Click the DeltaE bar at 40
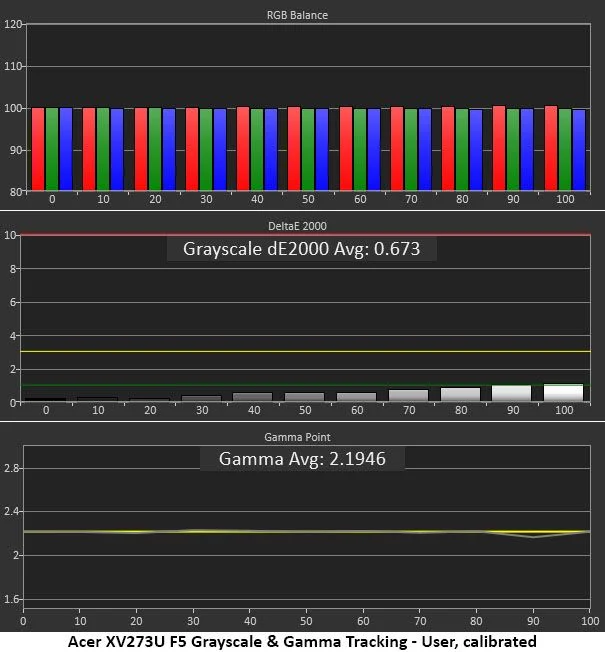The height and width of the screenshot is (652, 605). coord(252,397)
